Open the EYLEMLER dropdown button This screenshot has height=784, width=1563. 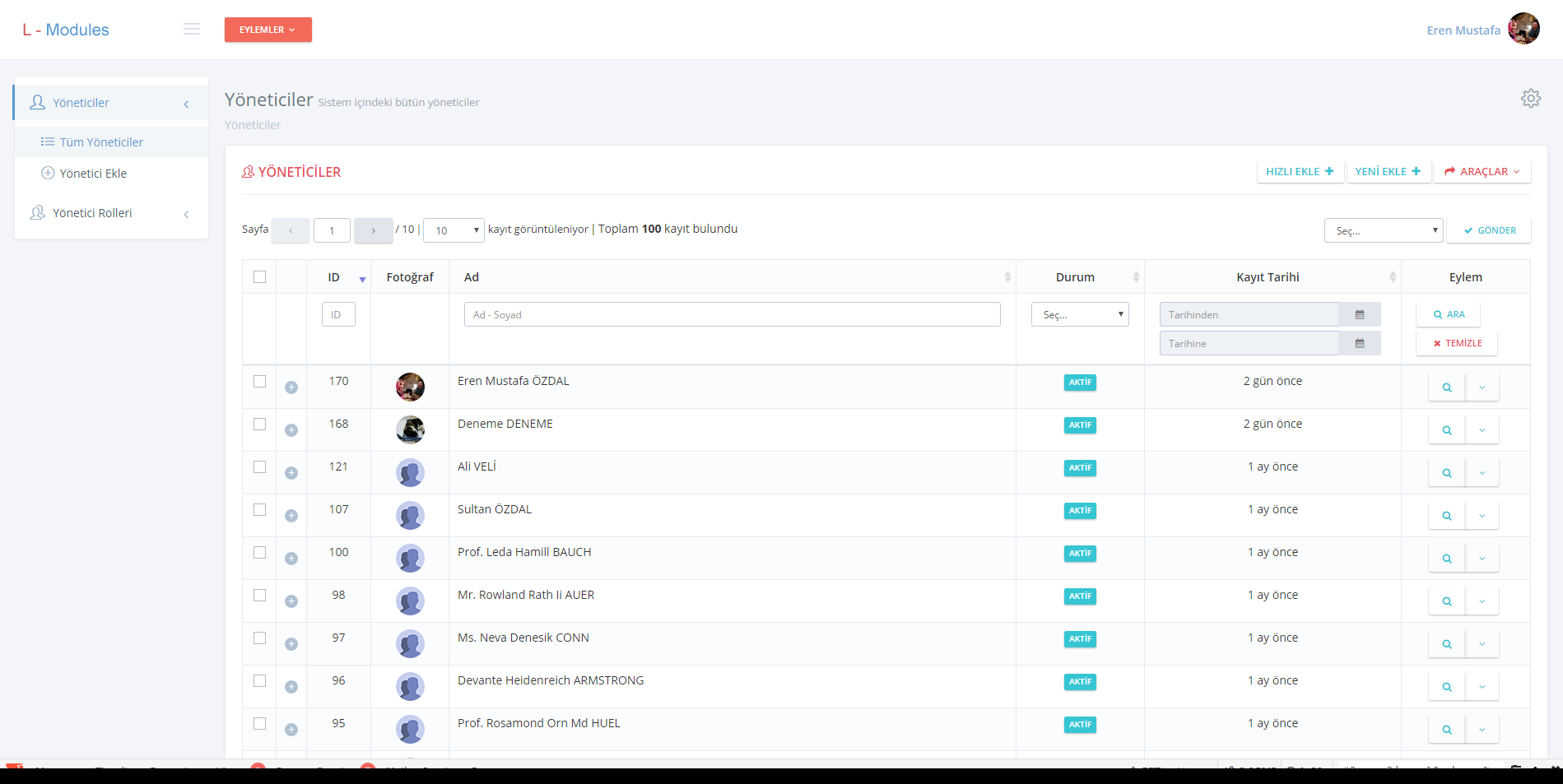268,30
